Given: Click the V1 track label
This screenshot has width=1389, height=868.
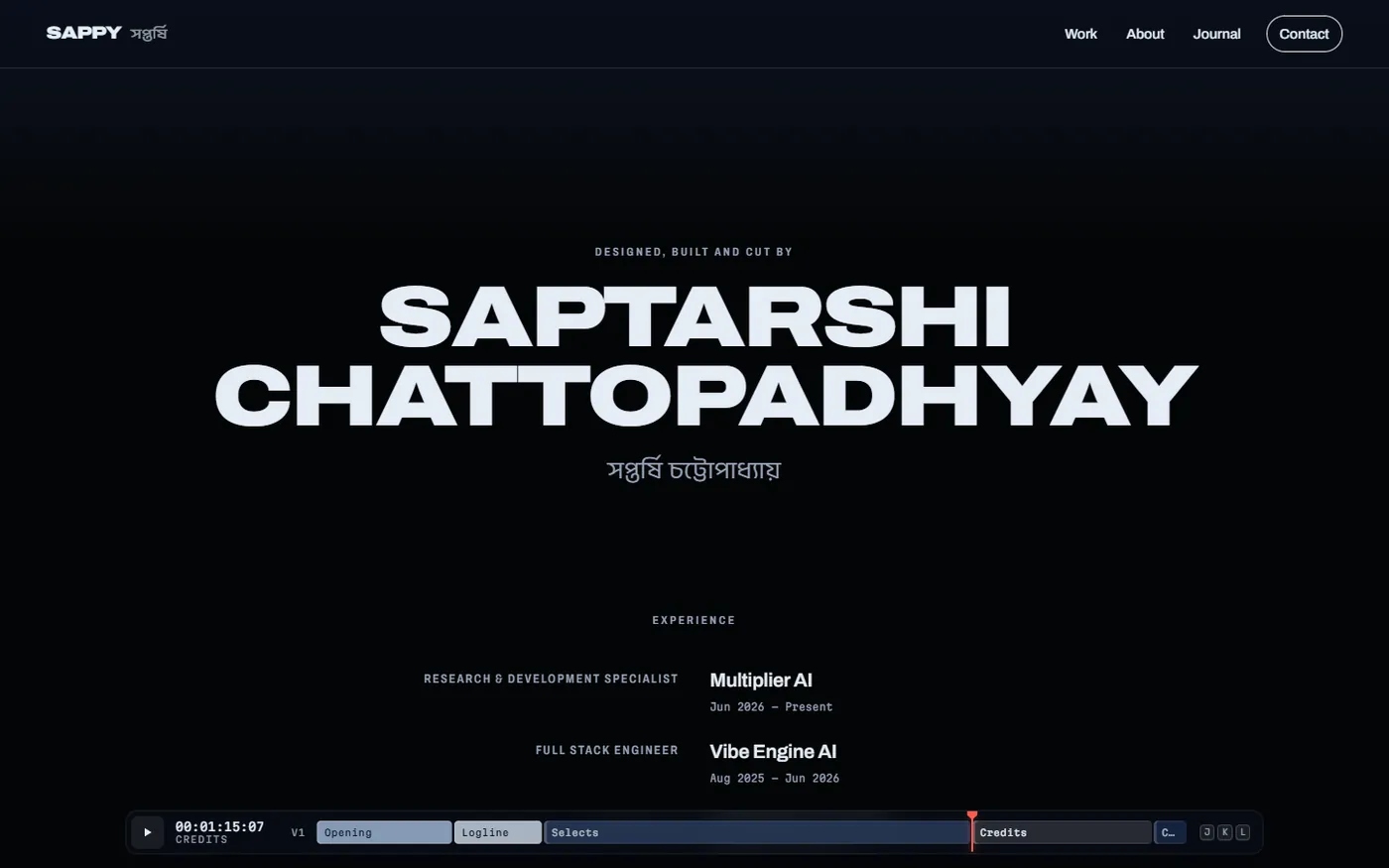Looking at the screenshot, I should tap(298, 832).
